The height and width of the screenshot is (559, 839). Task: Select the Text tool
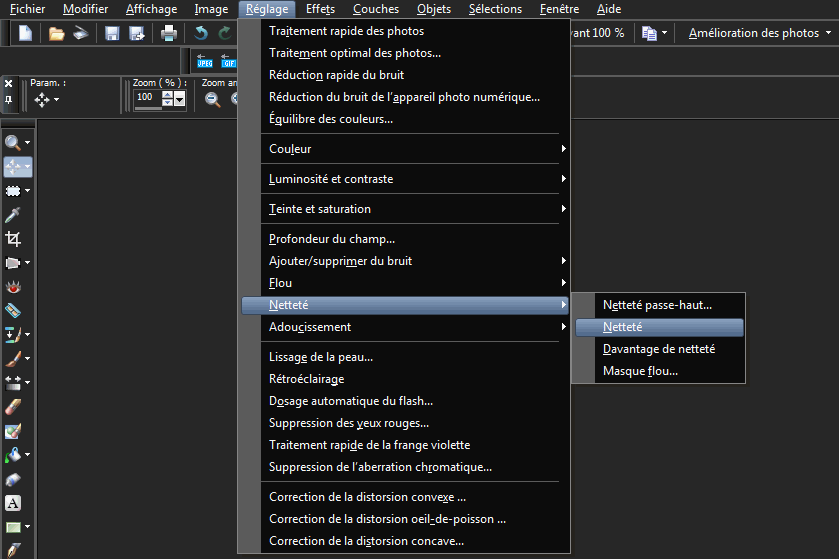(13, 503)
